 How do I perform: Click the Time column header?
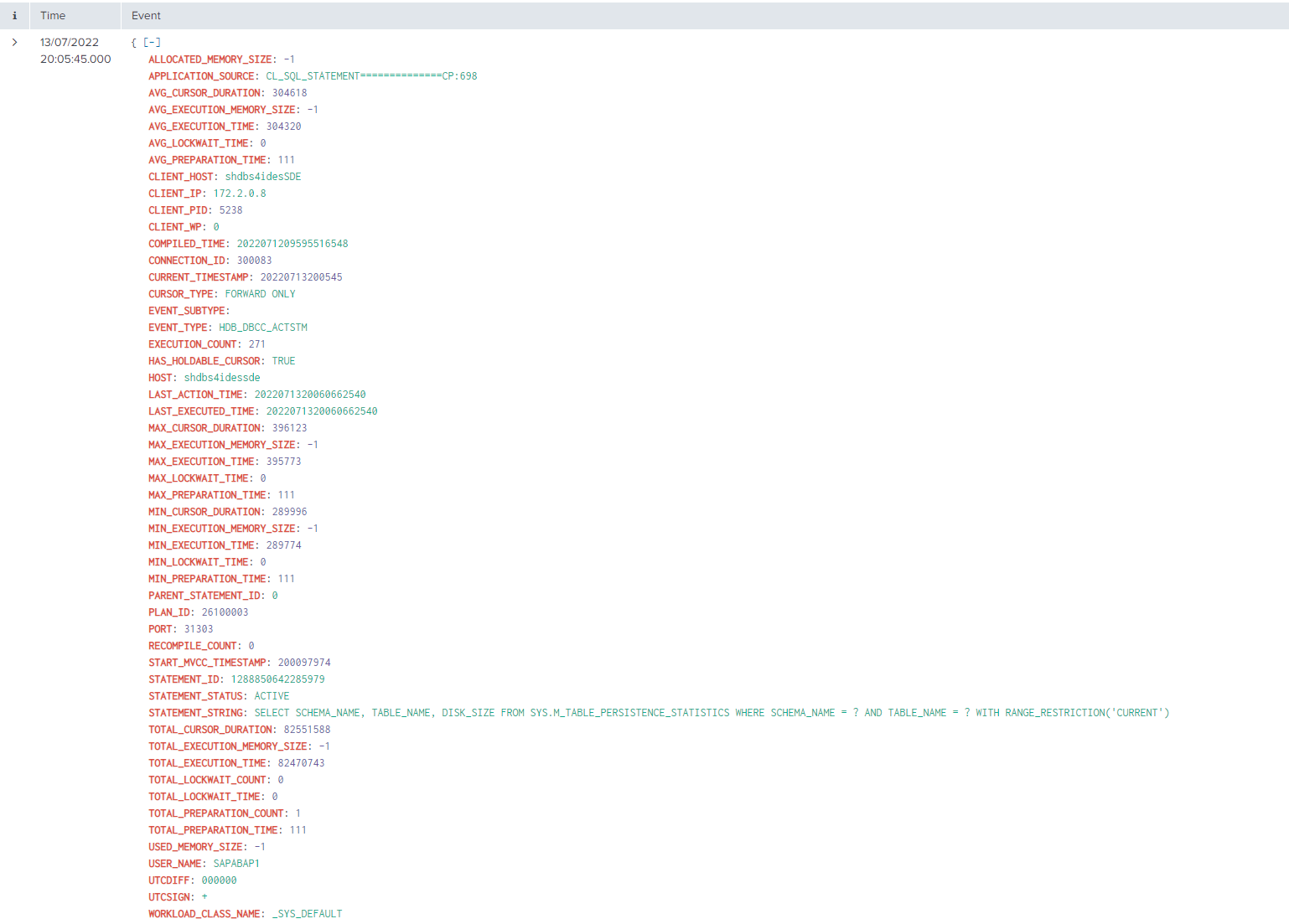(53, 16)
